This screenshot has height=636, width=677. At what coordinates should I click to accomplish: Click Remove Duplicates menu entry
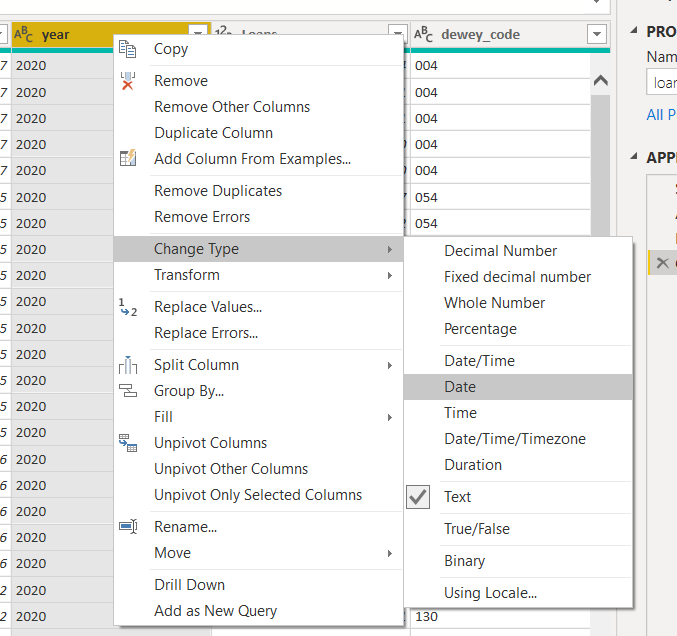tap(218, 191)
